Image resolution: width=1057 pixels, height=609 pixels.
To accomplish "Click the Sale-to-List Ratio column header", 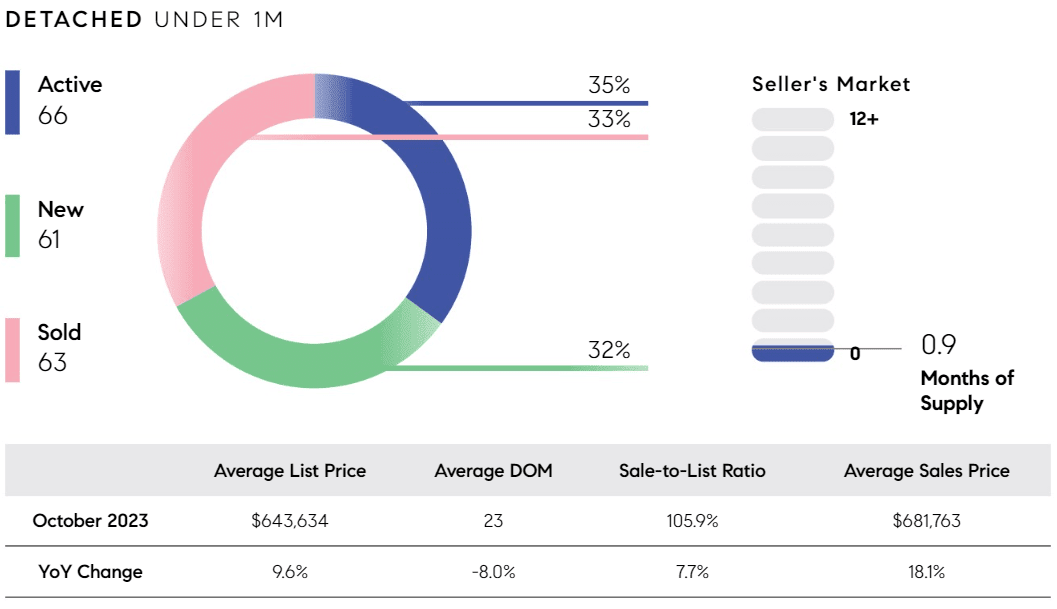I will [692, 471].
